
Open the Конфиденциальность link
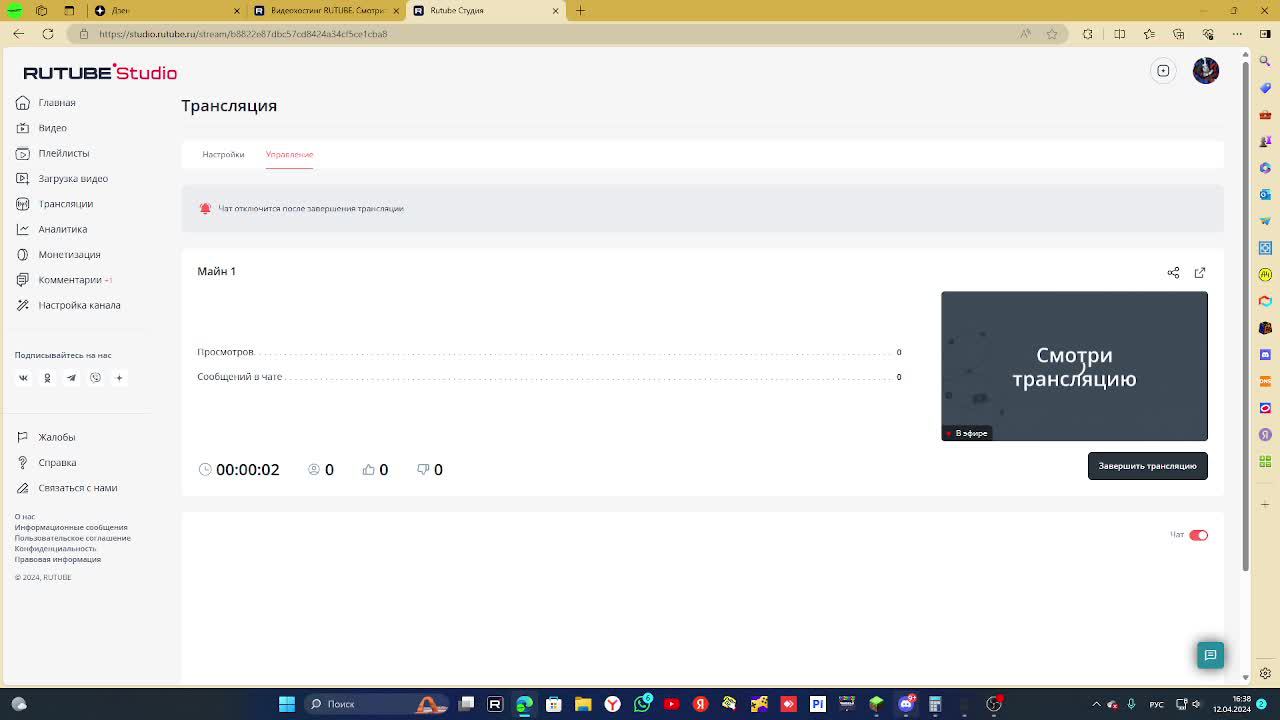click(55, 549)
